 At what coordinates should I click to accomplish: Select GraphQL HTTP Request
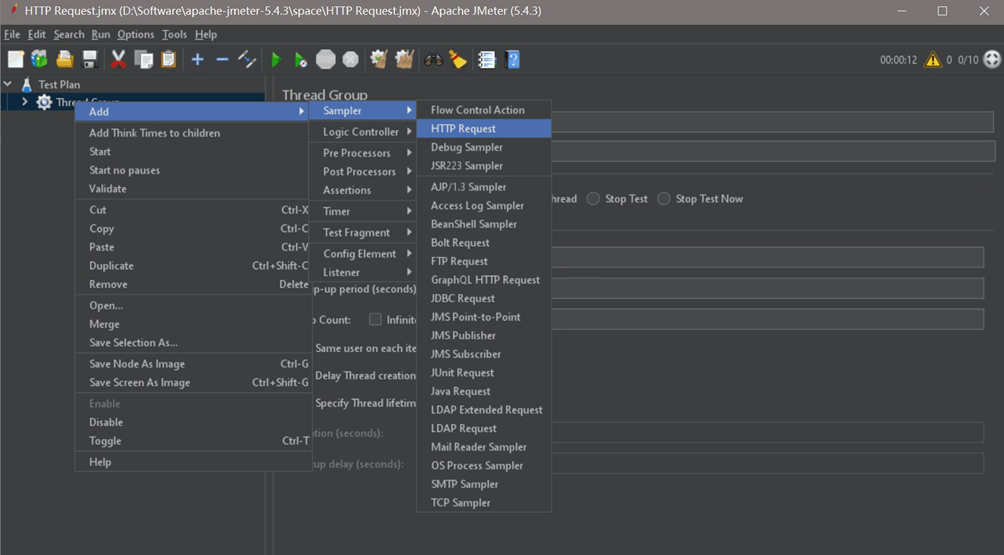tap(484, 280)
